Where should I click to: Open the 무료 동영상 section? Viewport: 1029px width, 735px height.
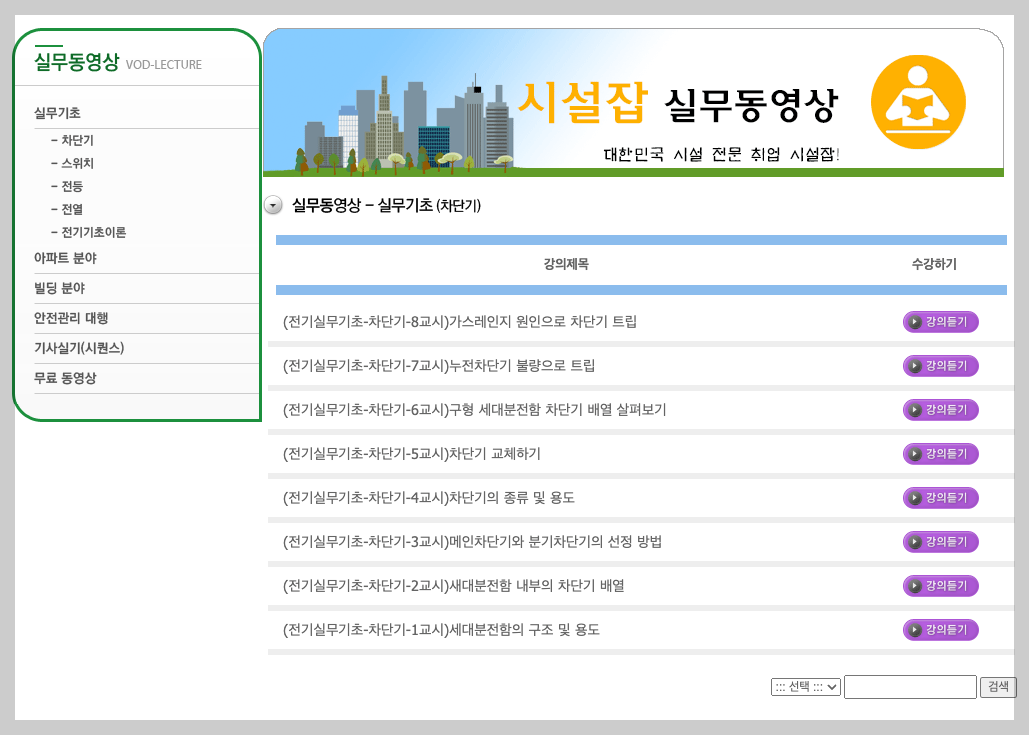pyautogui.click(x=67, y=378)
